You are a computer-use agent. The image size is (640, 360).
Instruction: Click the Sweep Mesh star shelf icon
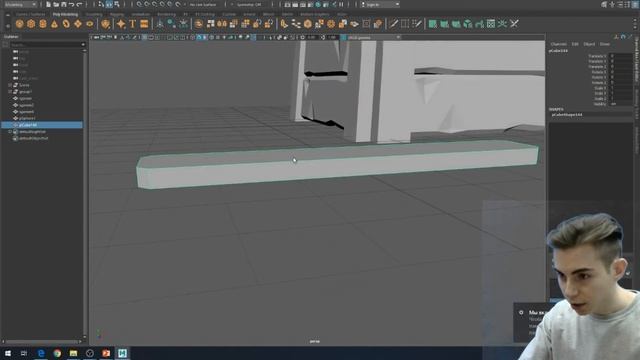(121, 24)
